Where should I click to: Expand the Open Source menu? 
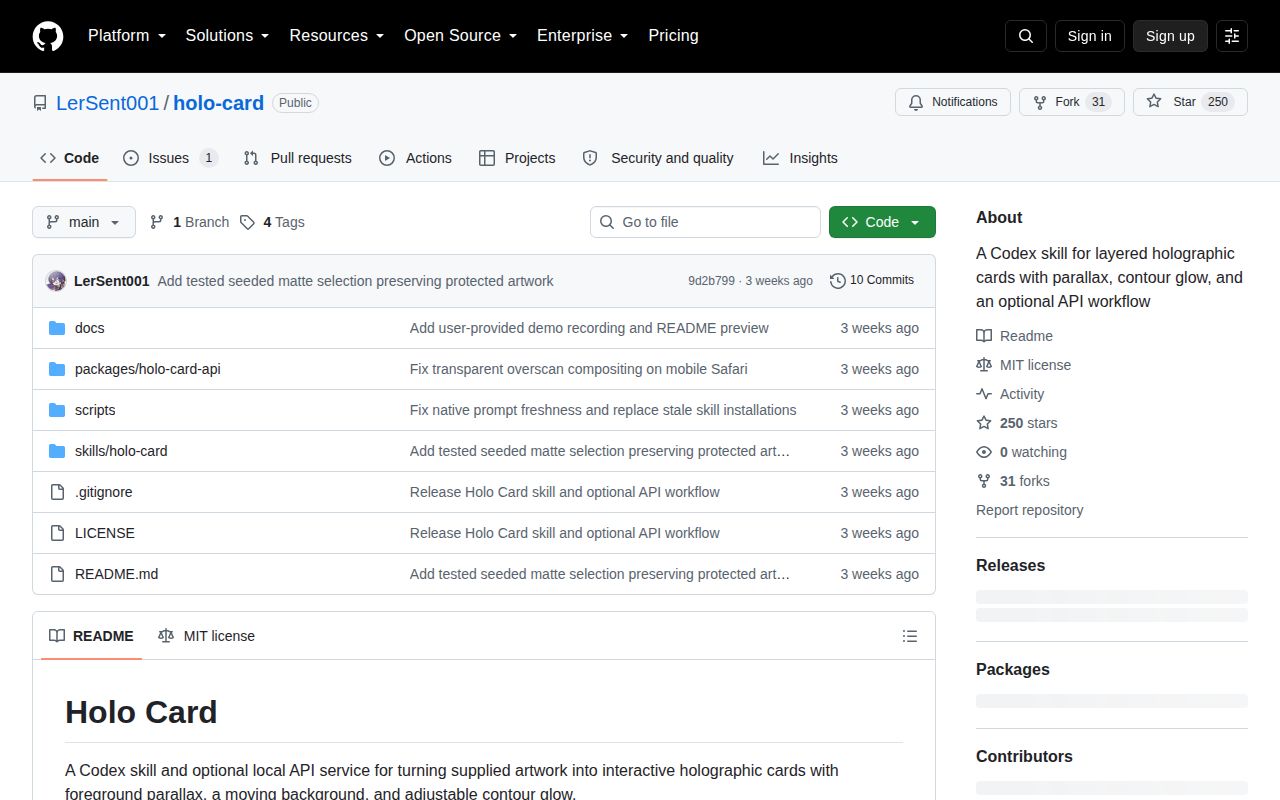(460, 35)
